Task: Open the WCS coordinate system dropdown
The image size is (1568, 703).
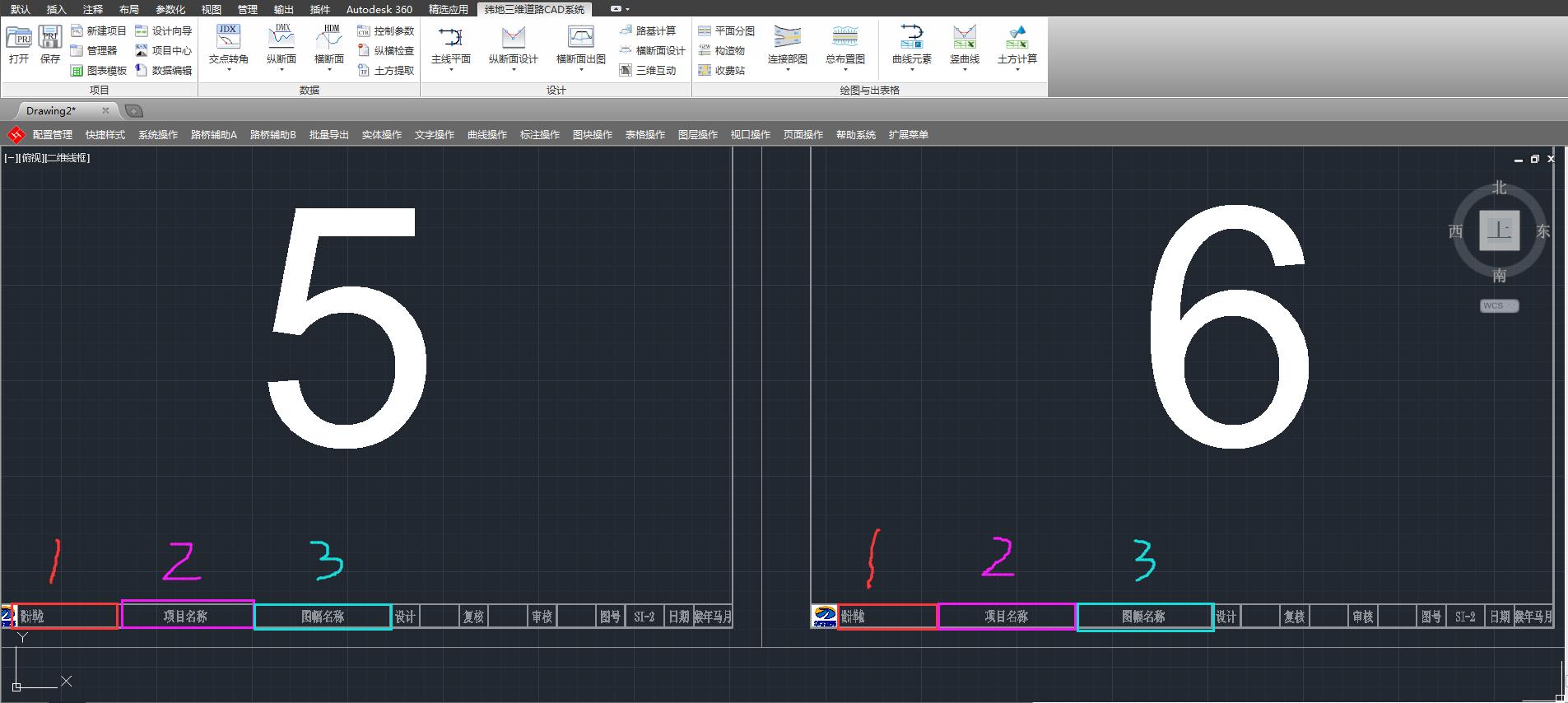Action: click(x=1499, y=305)
